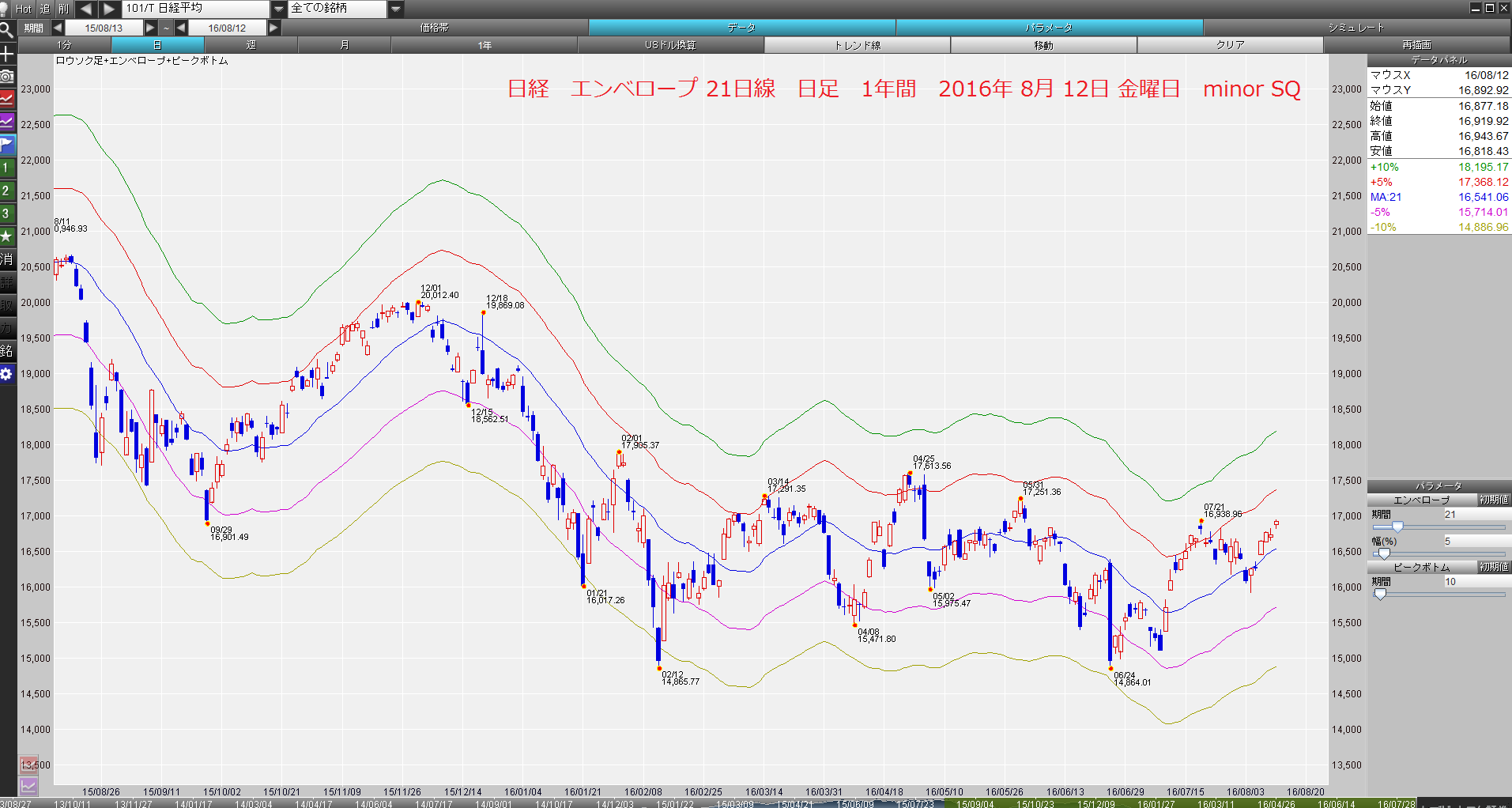The image size is (1512, 808).
Task: Step start date 15/08/13 forward
Action: 150,28
